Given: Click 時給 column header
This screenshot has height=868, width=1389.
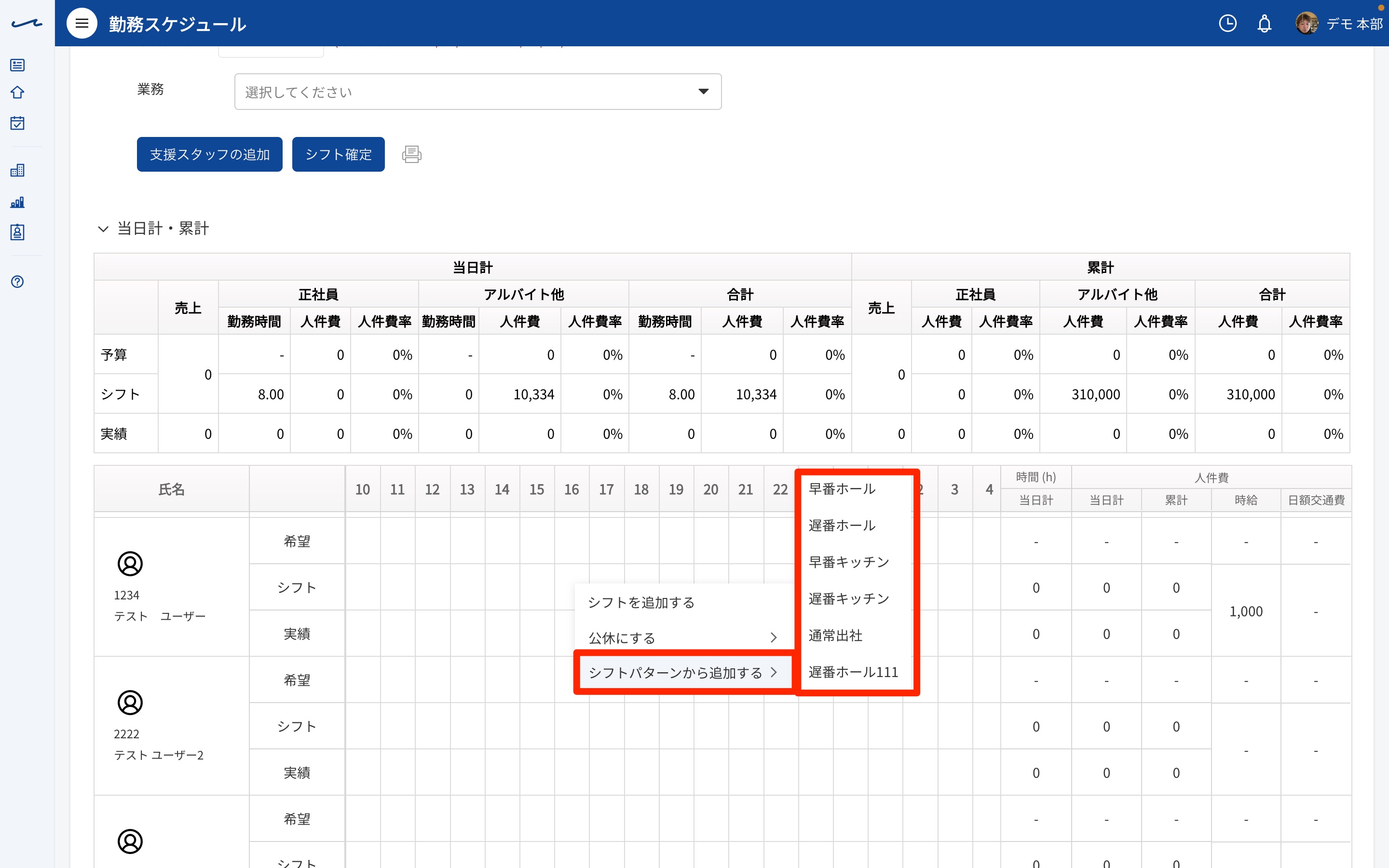Looking at the screenshot, I should pyautogui.click(x=1245, y=500).
